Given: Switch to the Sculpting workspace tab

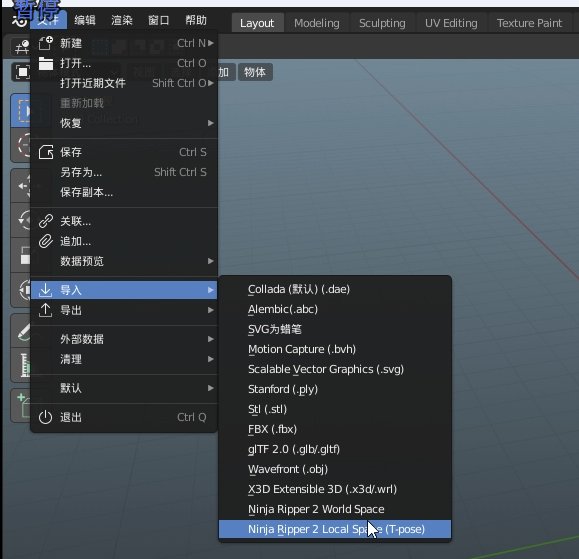Looking at the screenshot, I should tap(382, 23).
